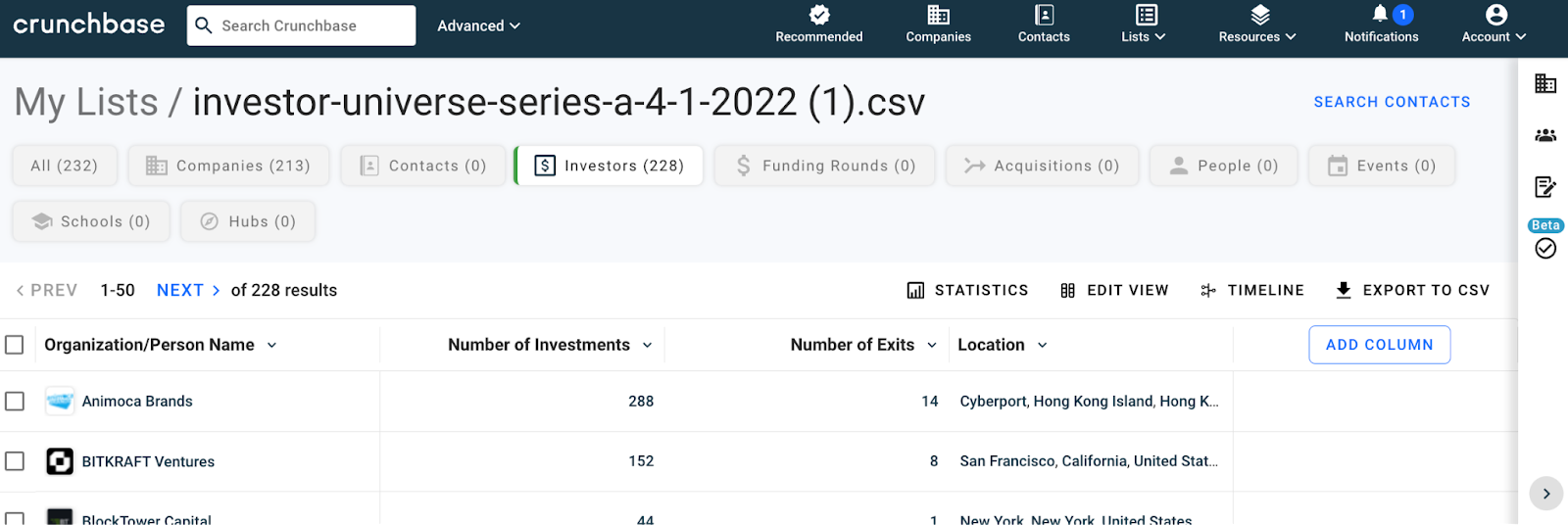Select Hubs (0) tab
This screenshot has width=1568, height=525.
coord(248,221)
